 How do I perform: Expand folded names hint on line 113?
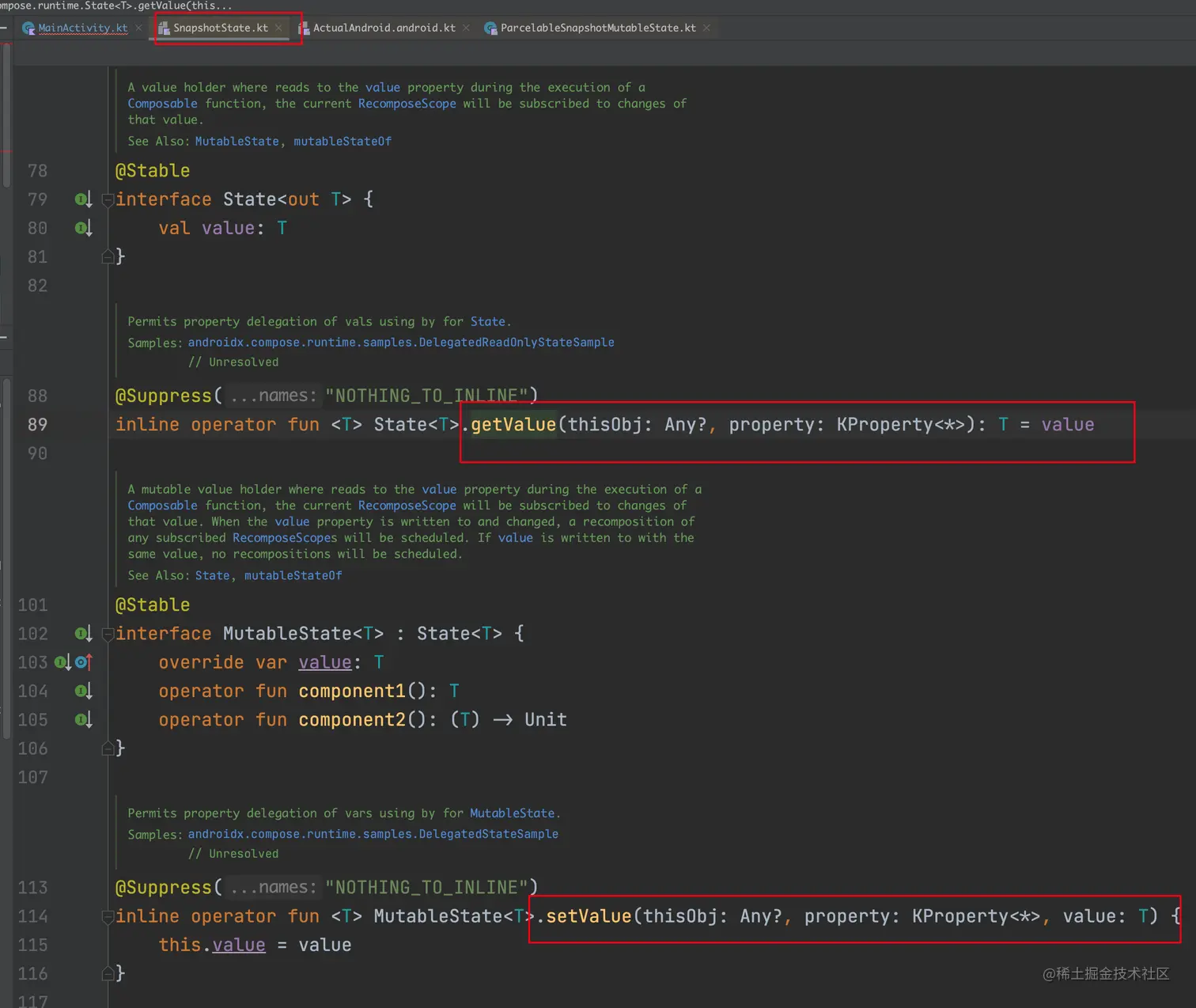pyautogui.click(x=273, y=888)
